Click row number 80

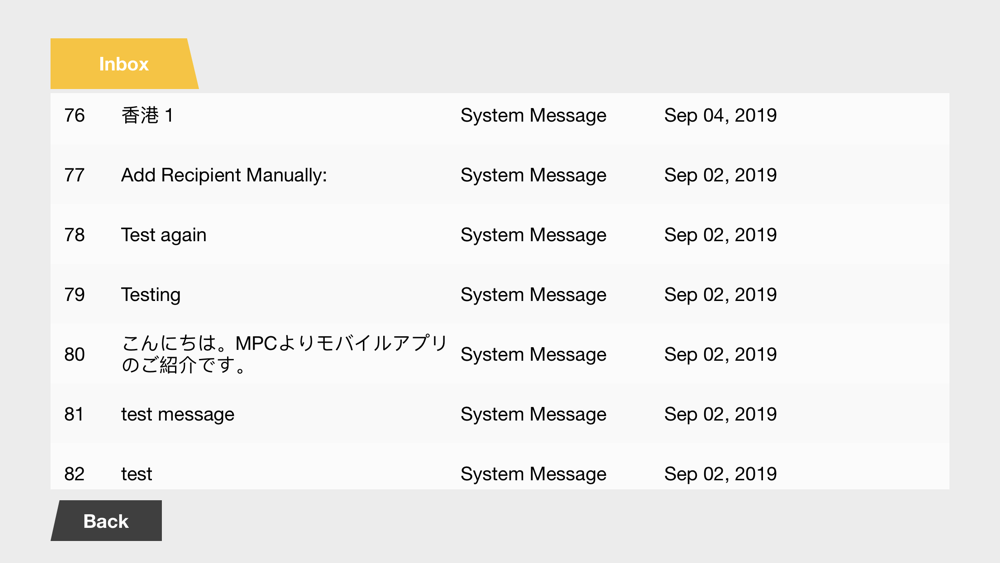point(75,355)
